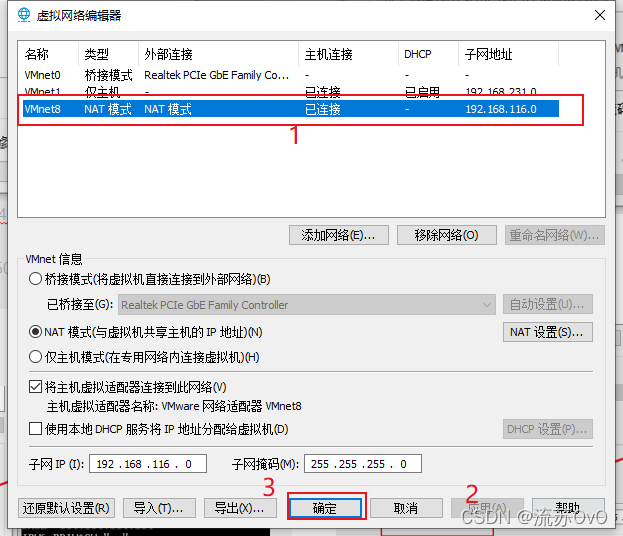Image resolution: width=623 pixels, height=536 pixels.
Task: Click the 192.168.116.0 subnet address cell
Action: [501, 109]
